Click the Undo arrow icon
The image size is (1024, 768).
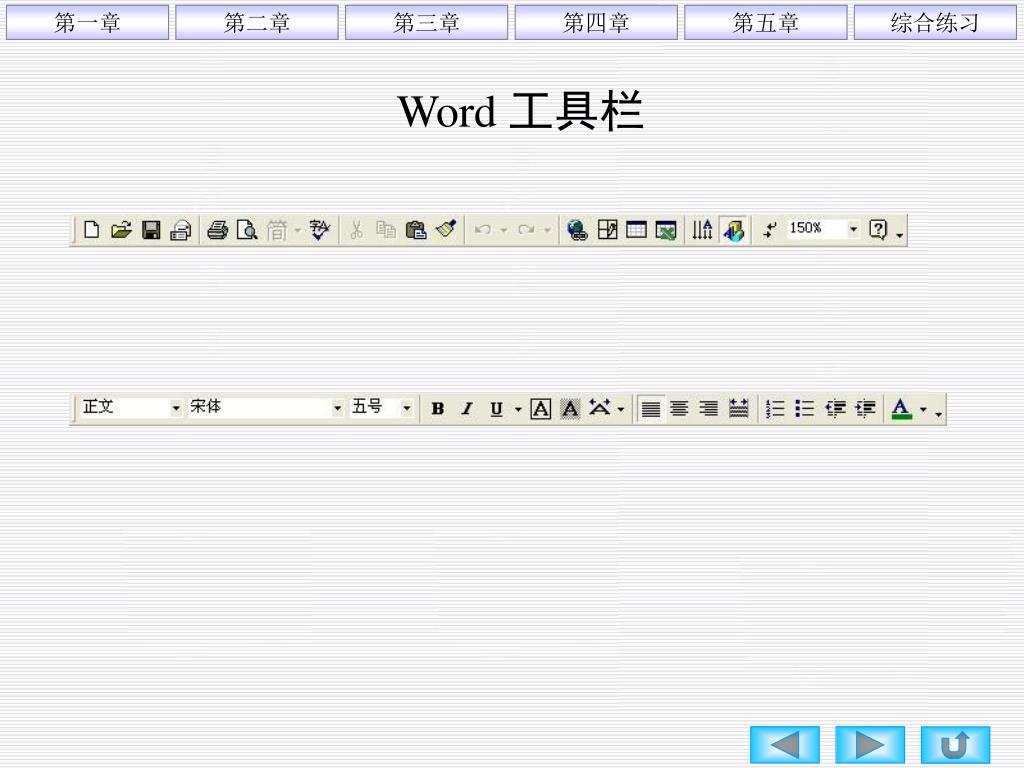pos(483,230)
